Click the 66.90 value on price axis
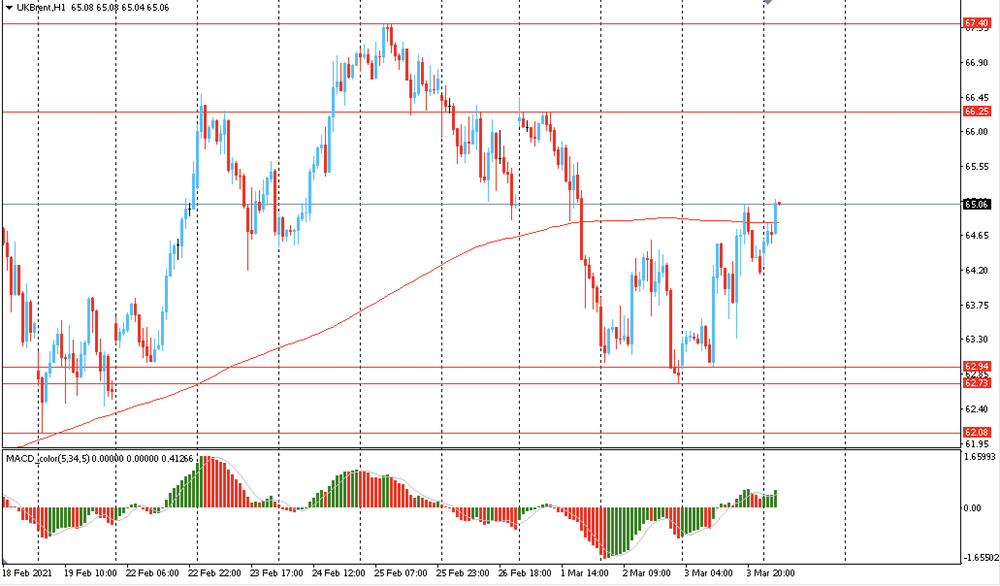 pyautogui.click(x=977, y=63)
